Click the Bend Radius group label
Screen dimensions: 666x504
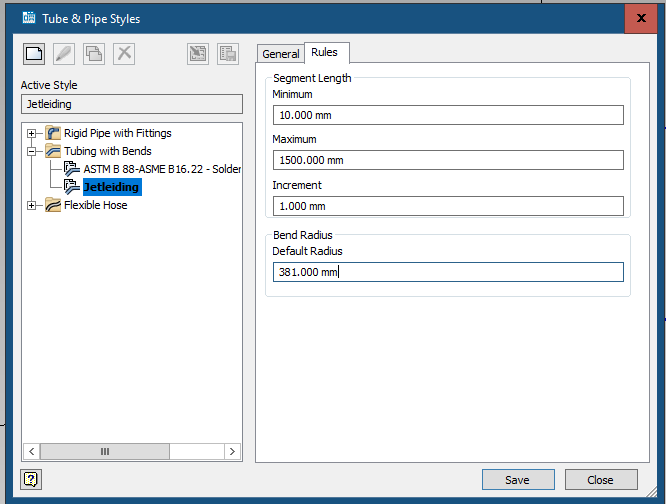tap(303, 235)
